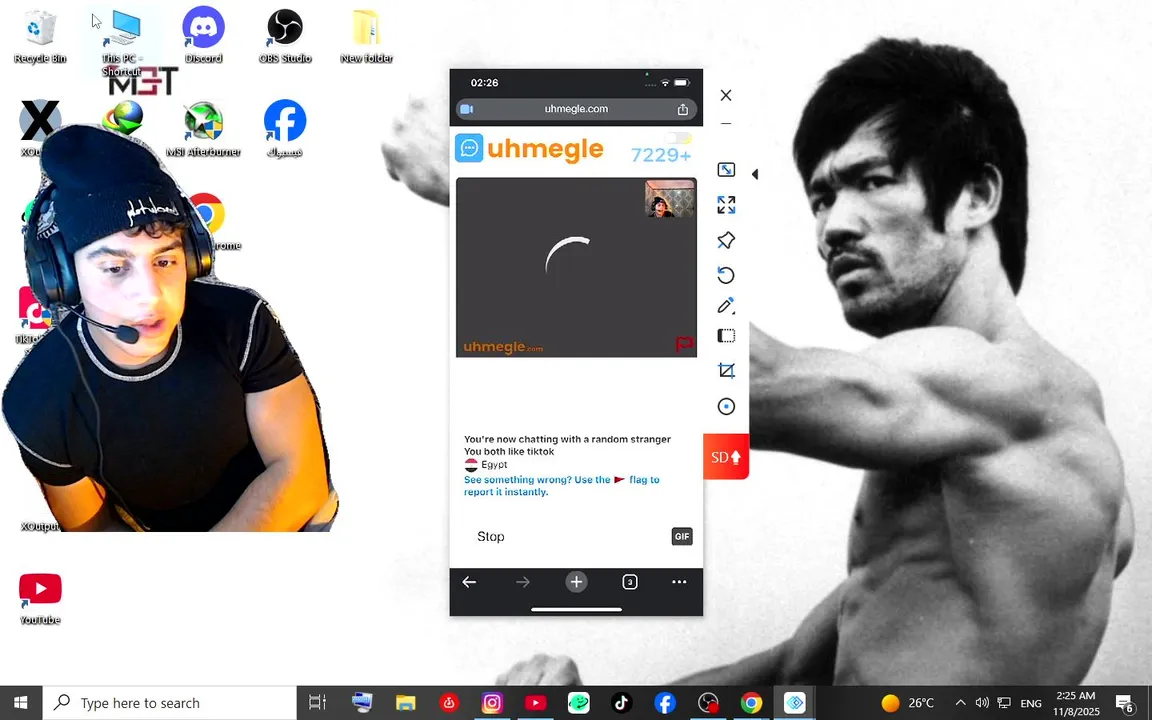Open Instagram from the taskbar
Viewport: 1152px width, 720px height.
492,703
